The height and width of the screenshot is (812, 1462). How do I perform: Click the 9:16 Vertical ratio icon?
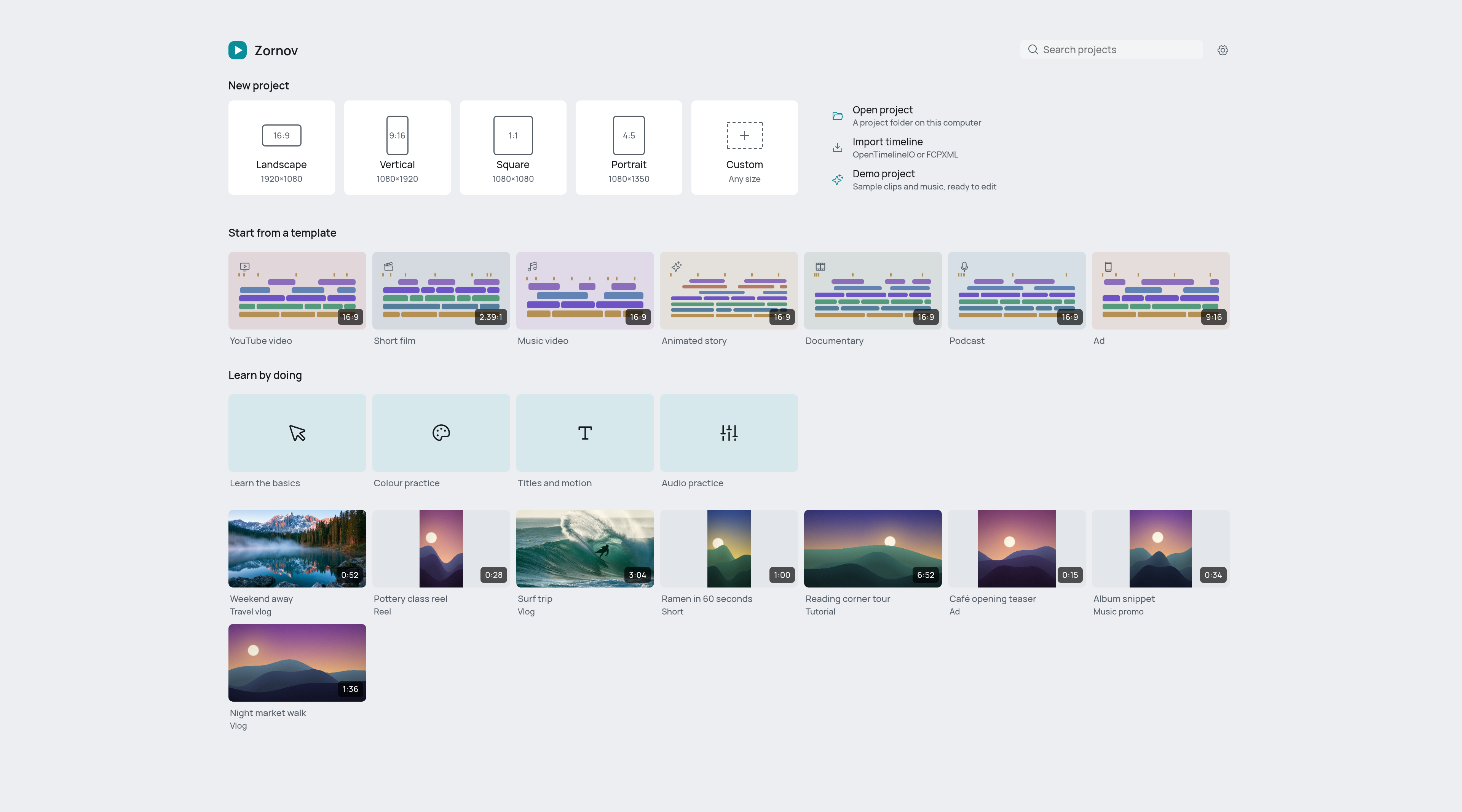[397, 135]
